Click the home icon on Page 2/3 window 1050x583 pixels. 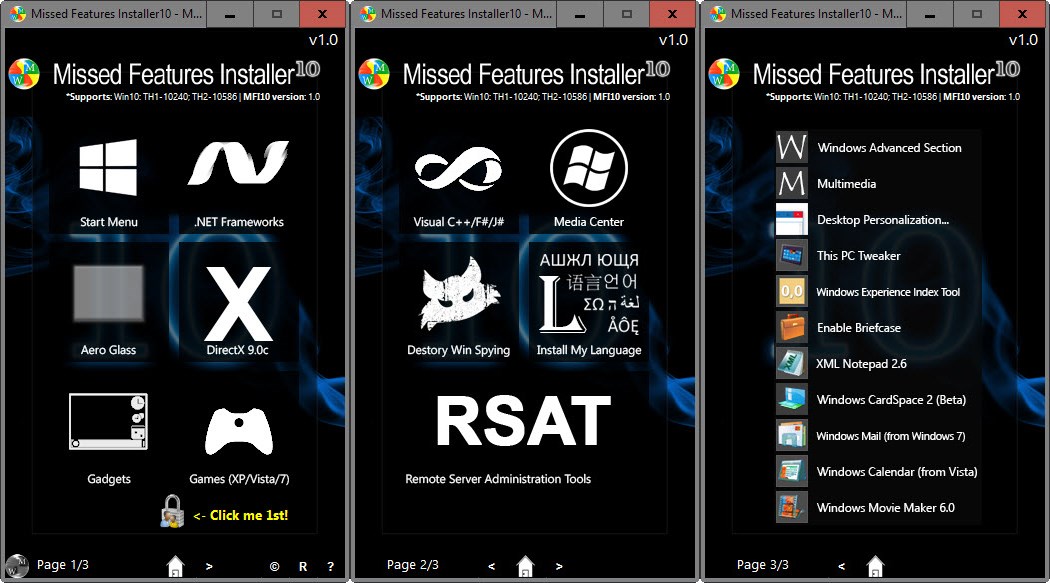tap(526, 566)
